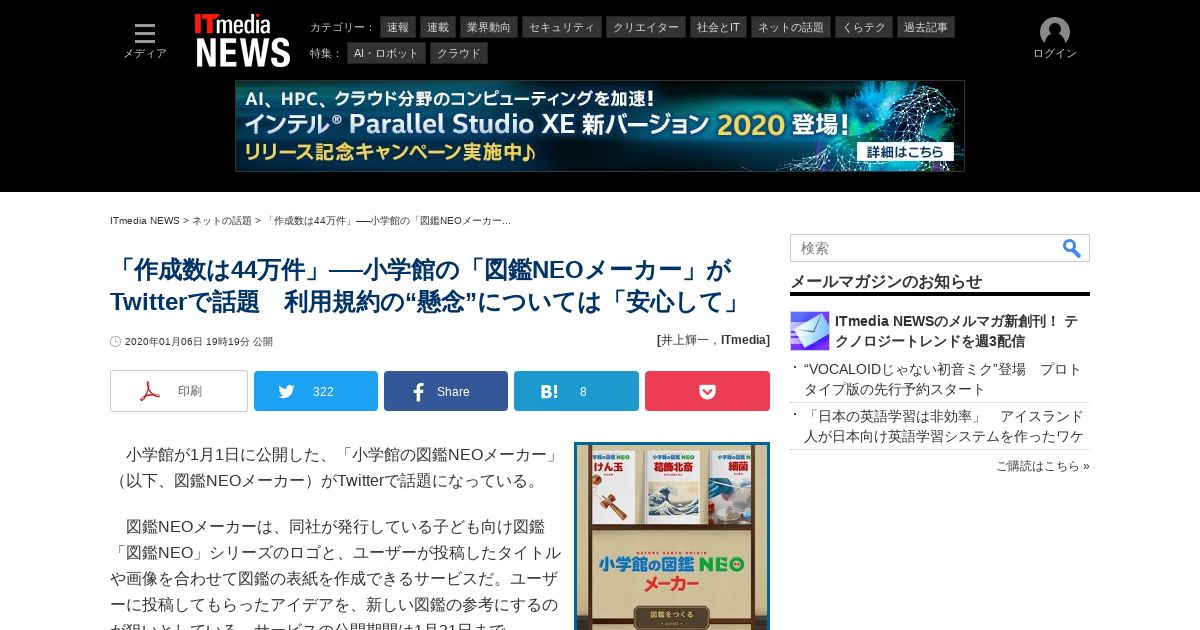1200x630 pixels.
Task: Click the Twitter share count 322
Action: (x=323, y=391)
